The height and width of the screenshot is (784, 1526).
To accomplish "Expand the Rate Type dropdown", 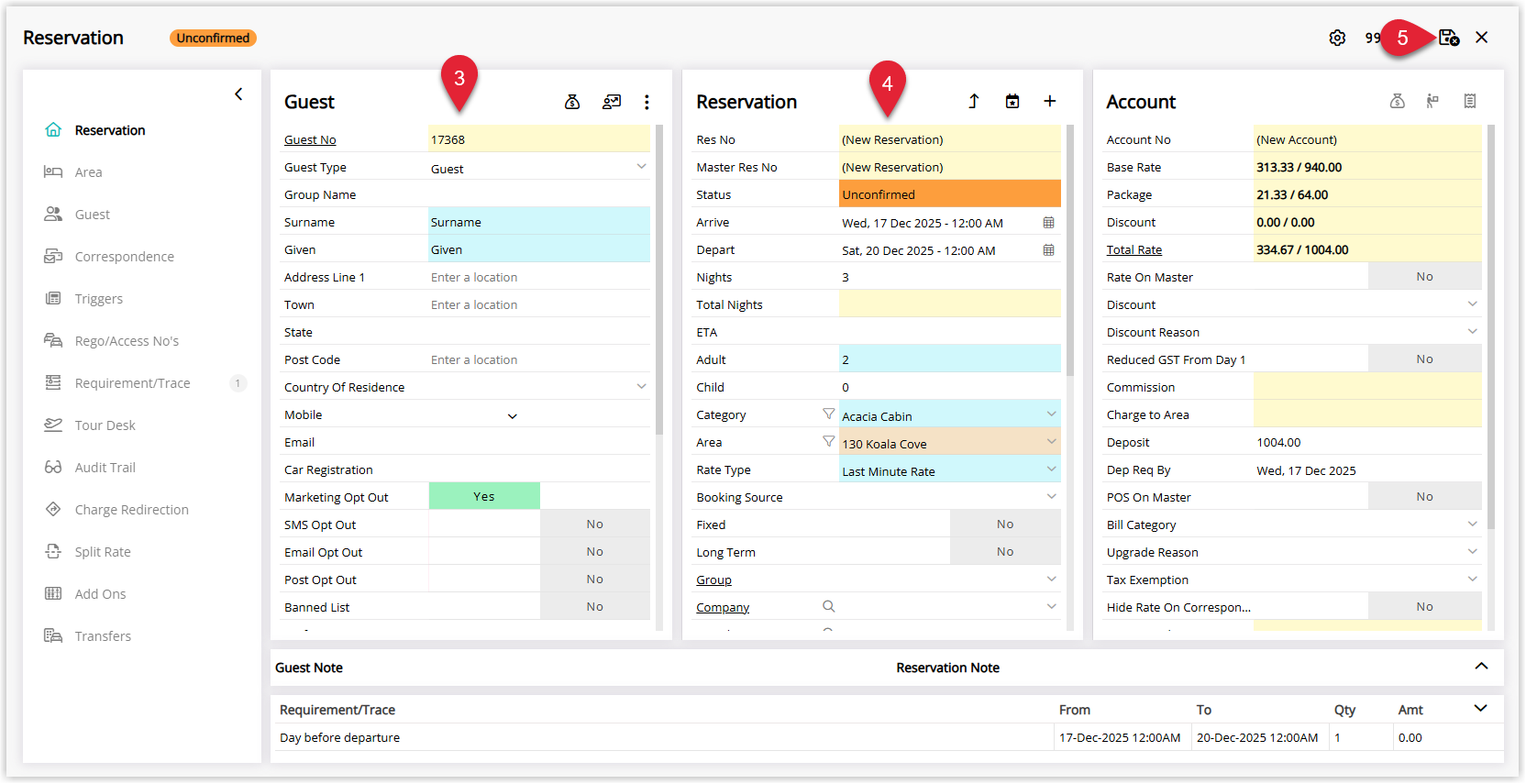I will tap(1051, 469).
